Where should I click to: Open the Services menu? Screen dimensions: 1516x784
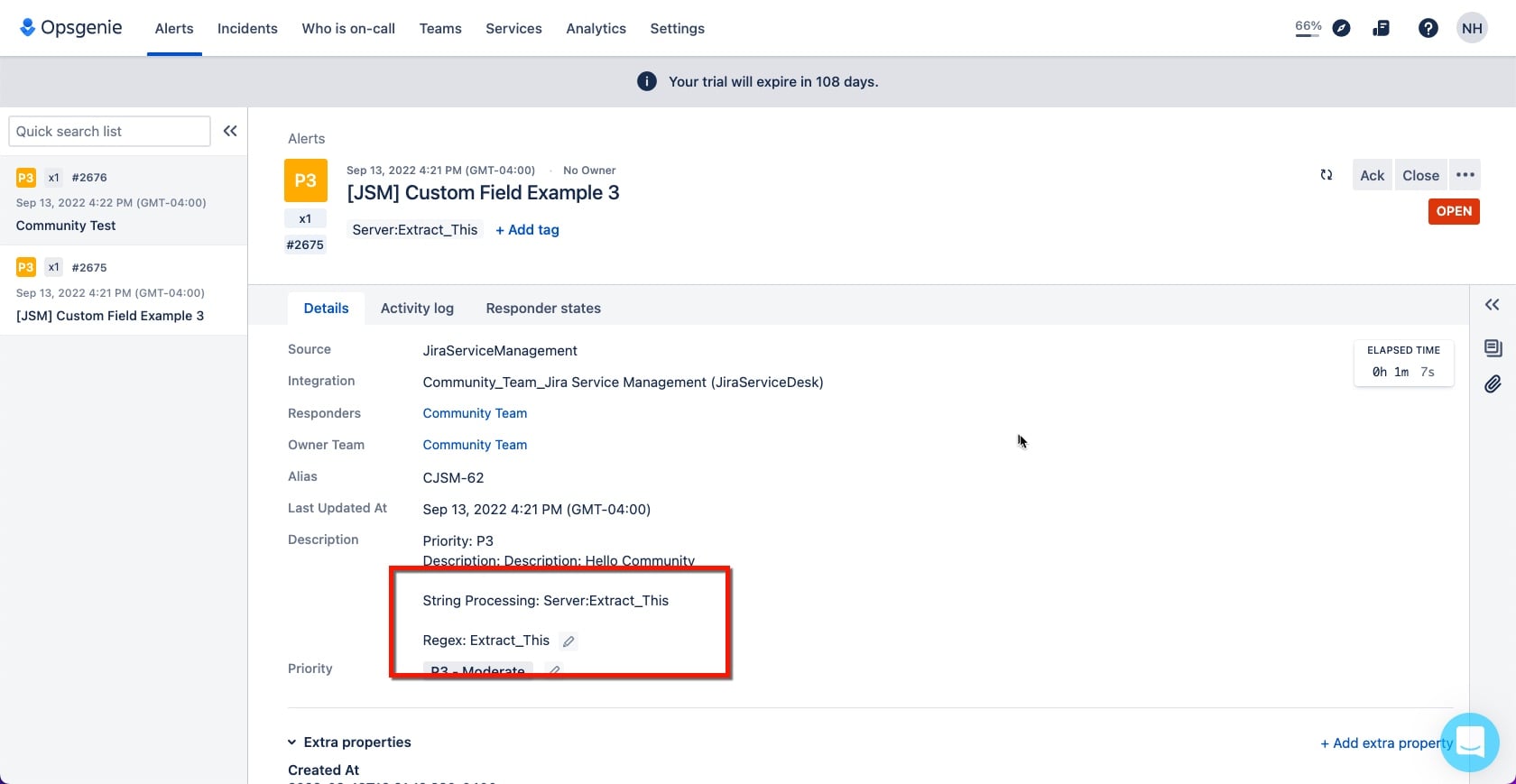(513, 28)
